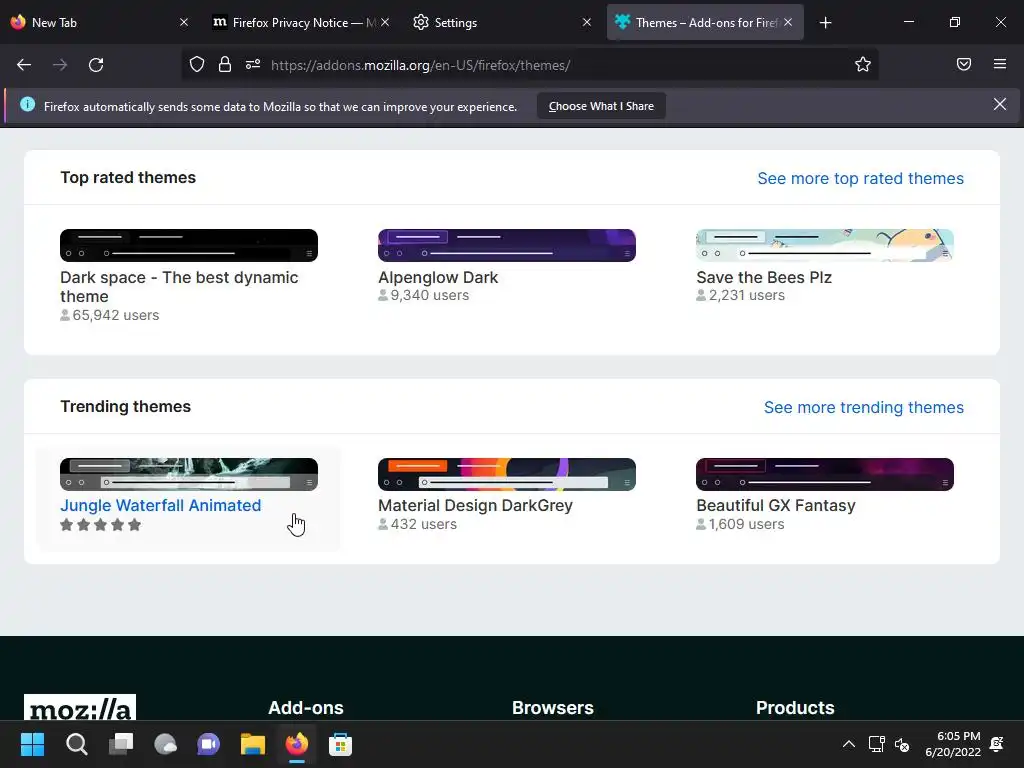Click the muted volume tray icon
The image size is (1024, 768).
(x=902, y=744)
